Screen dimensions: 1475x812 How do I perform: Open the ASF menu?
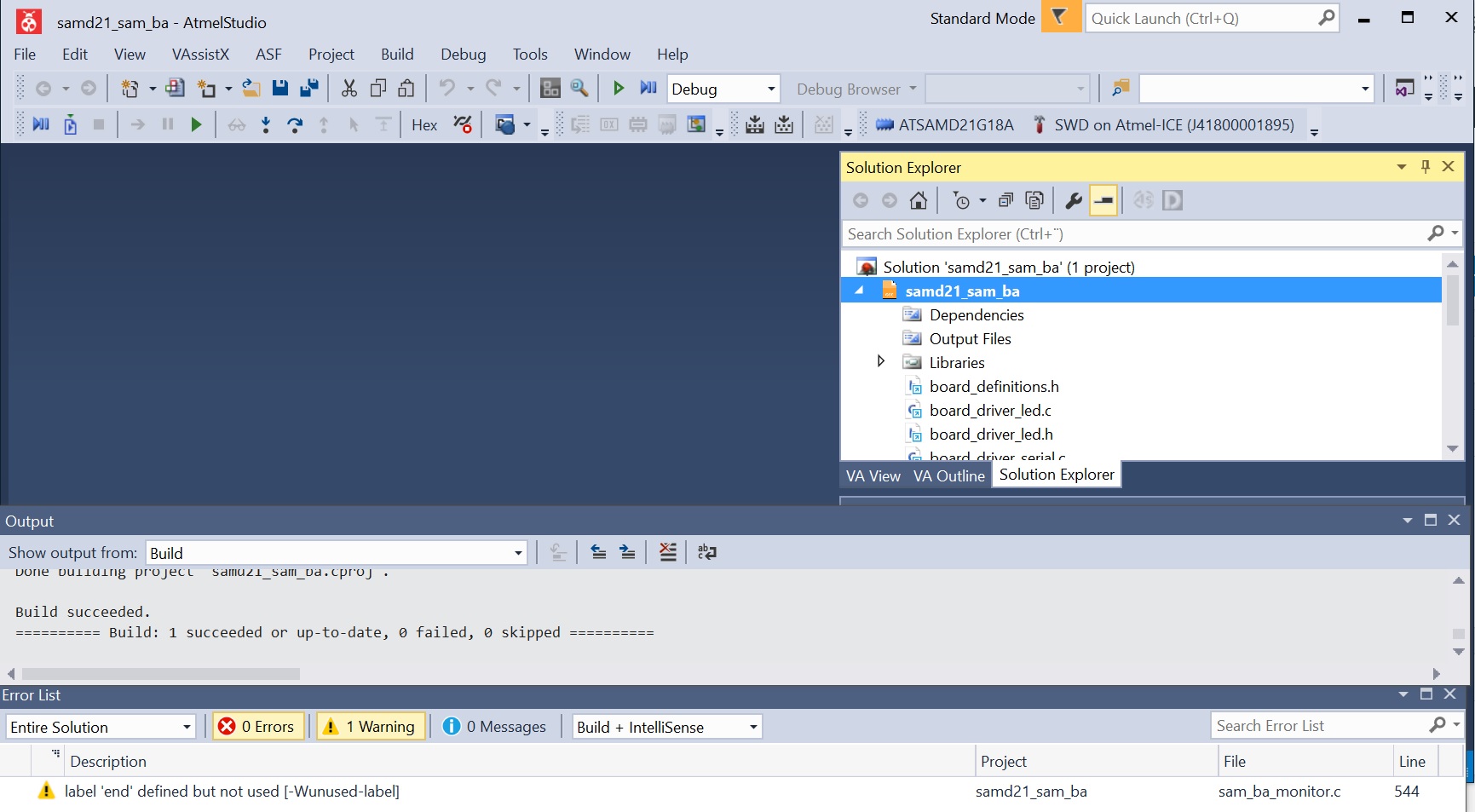pyautogui.click(x=268, y=54)
